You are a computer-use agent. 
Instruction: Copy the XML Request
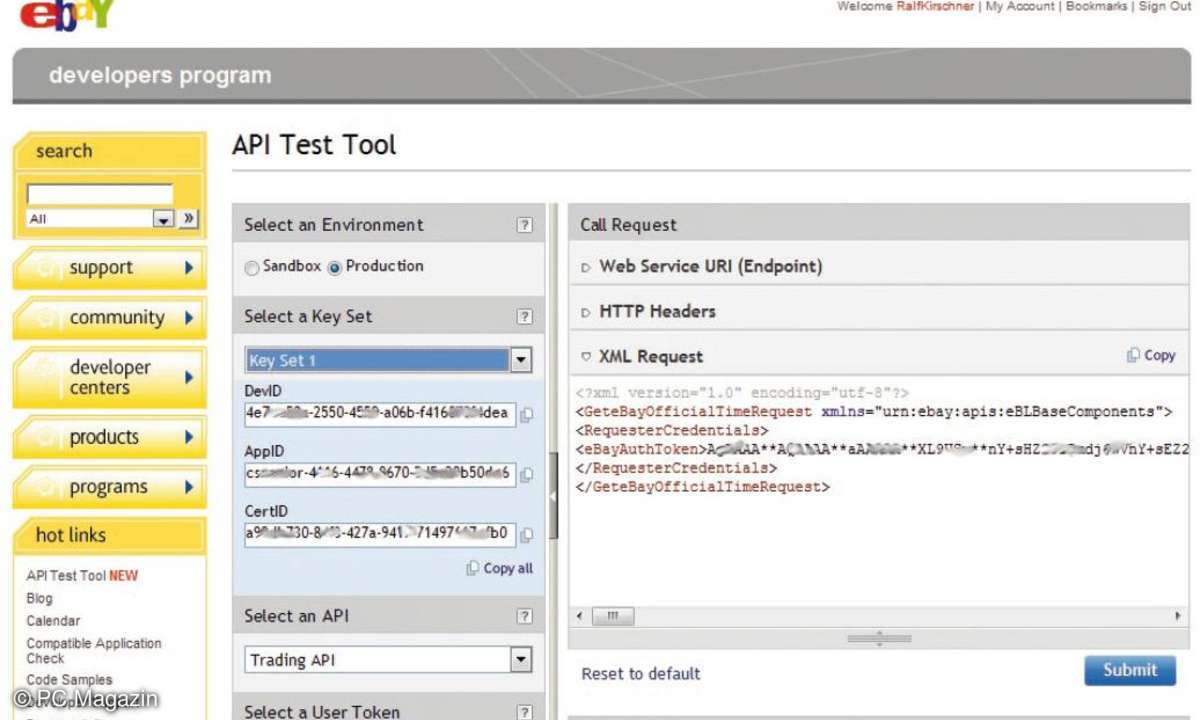[1151, 355]
